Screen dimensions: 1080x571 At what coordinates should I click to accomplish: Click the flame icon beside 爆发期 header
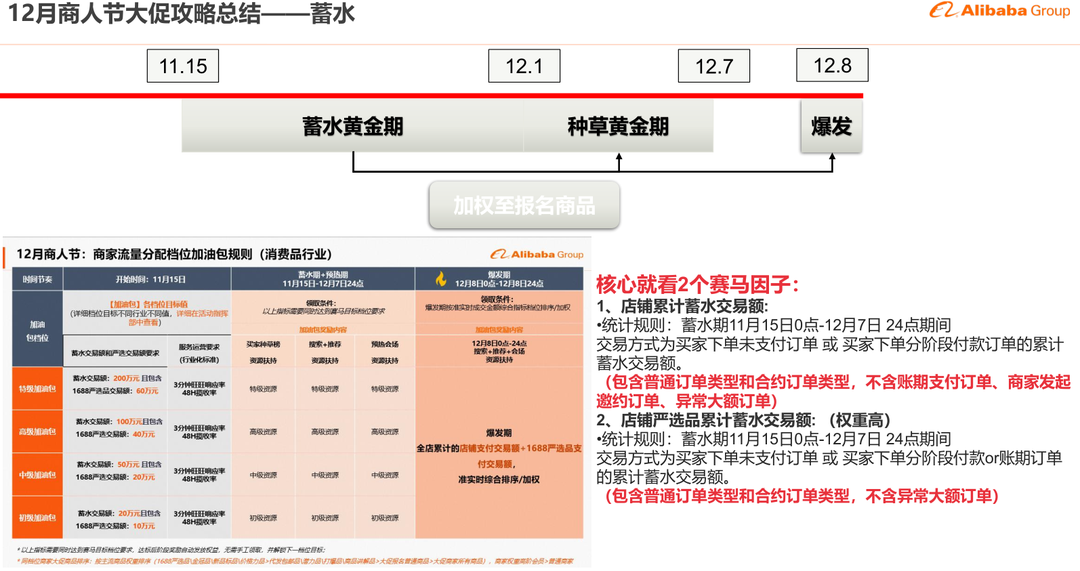(x=441, y=279)
